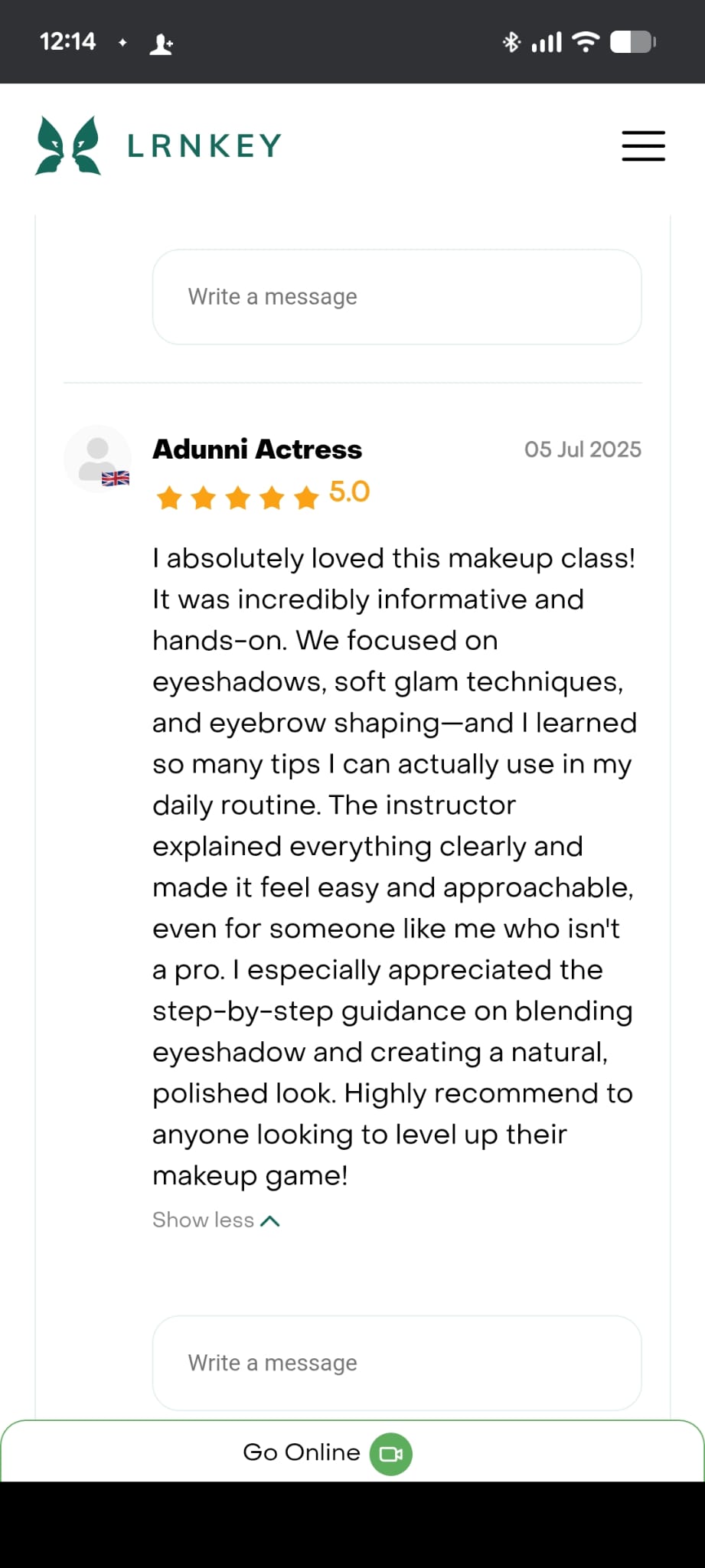This screenshot has width=705, height=1568.
Task: Tap the battery indicator icon
Action: [633, 42]
